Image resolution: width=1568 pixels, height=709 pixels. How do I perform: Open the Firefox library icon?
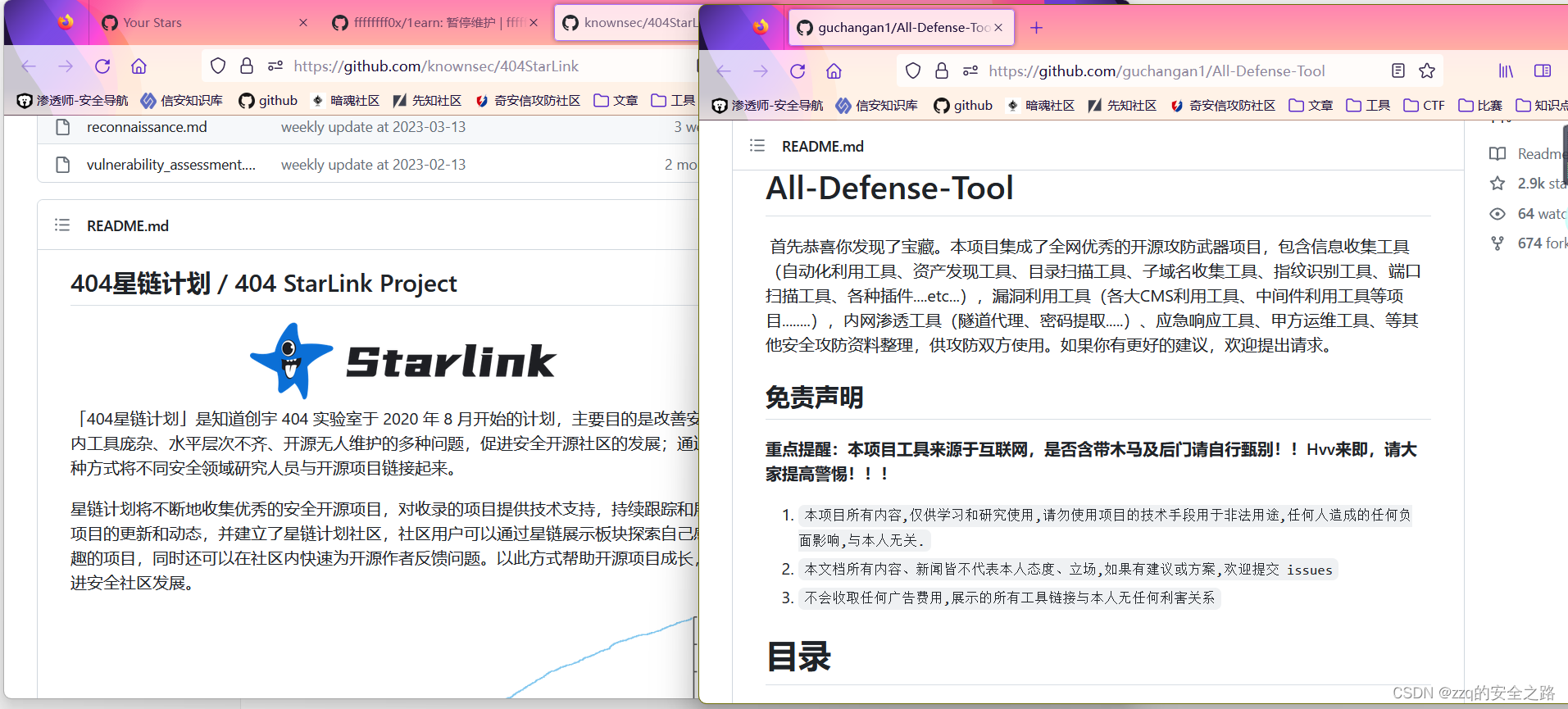[x=1506, y=71]
